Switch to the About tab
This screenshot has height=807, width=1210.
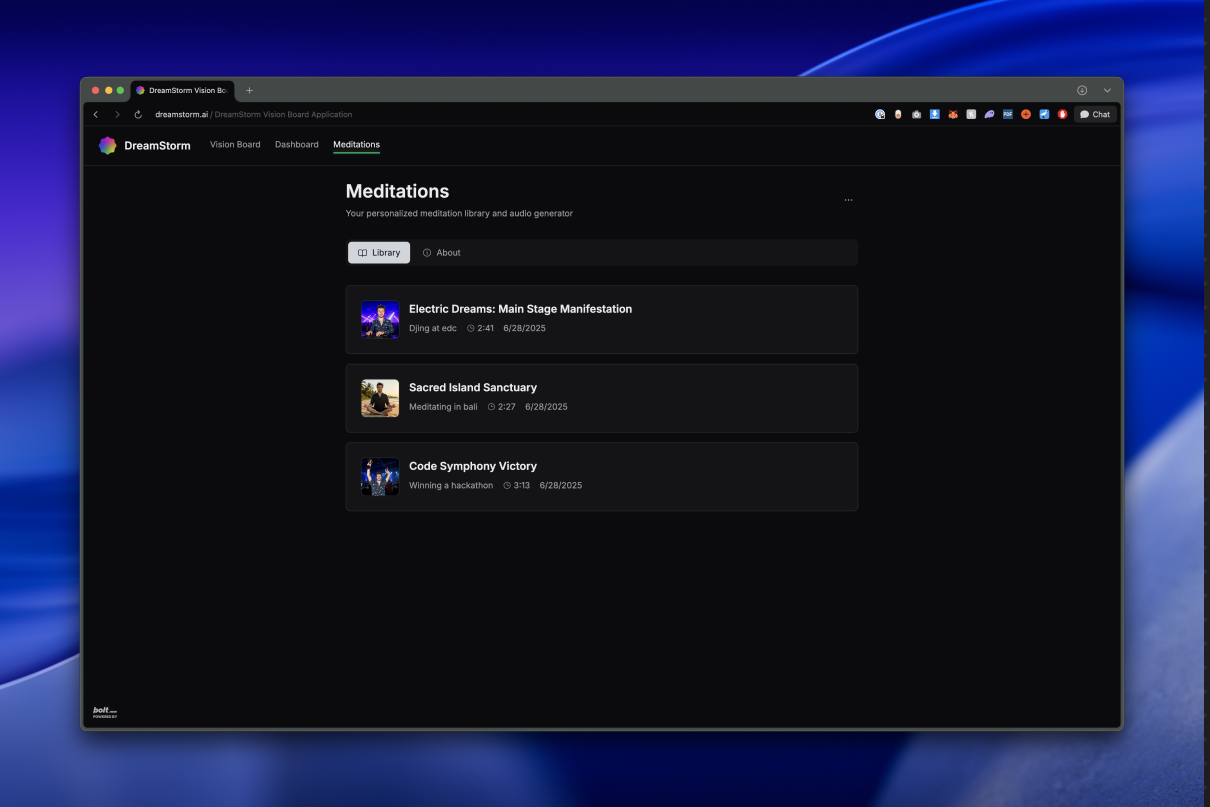click(x=441, y=253)
